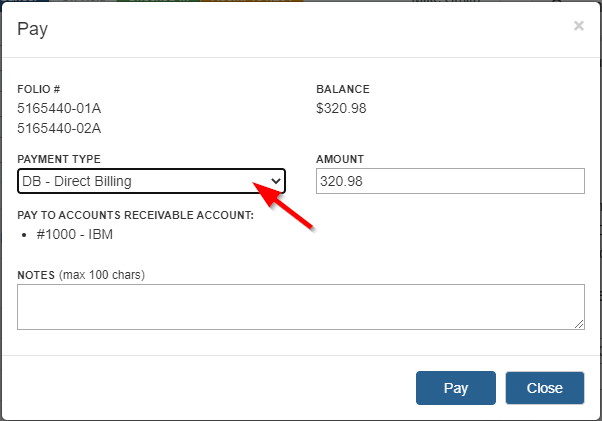
Task: Click the Notes label
Action: click(36, 274)
